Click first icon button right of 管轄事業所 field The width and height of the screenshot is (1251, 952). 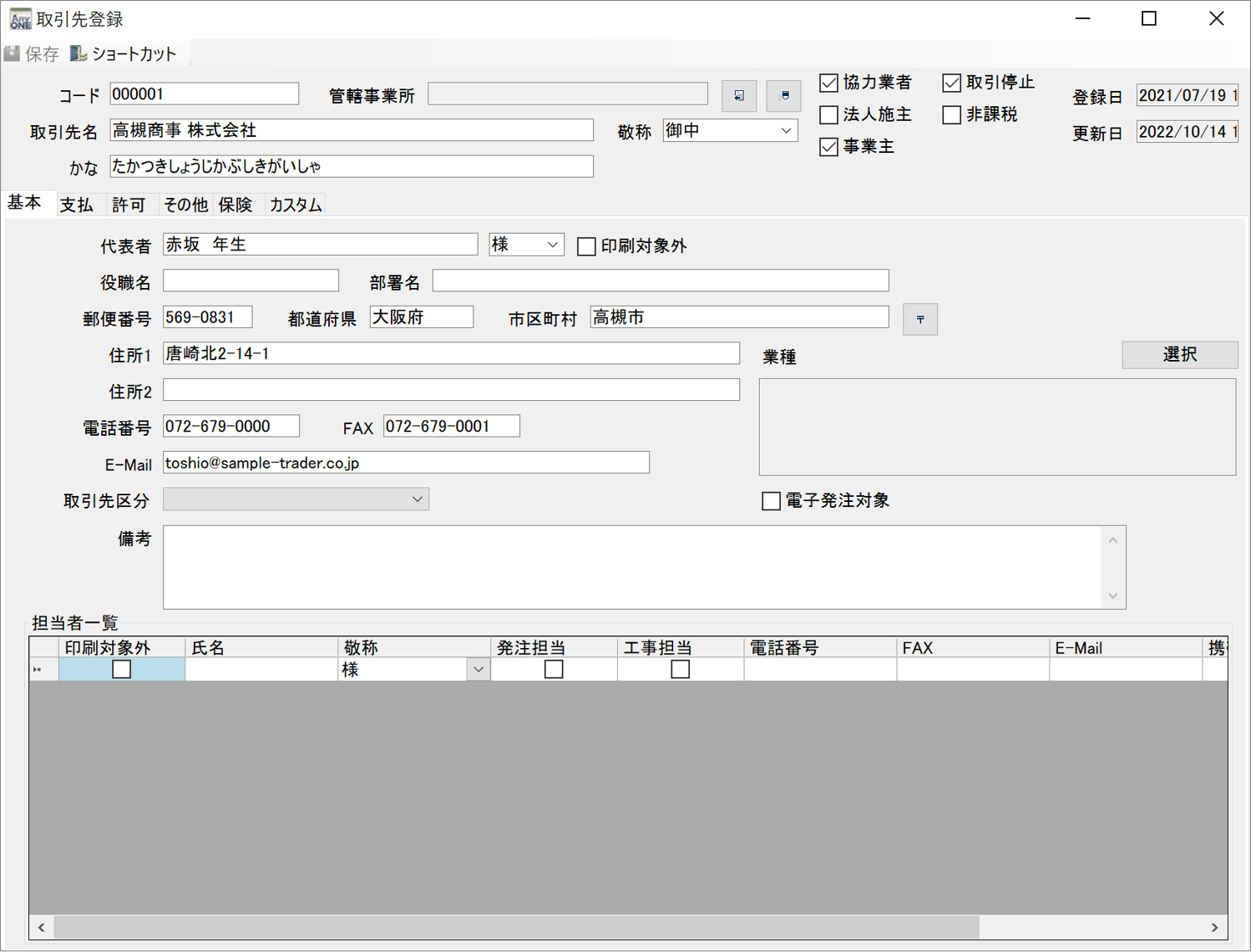(738, 96)
